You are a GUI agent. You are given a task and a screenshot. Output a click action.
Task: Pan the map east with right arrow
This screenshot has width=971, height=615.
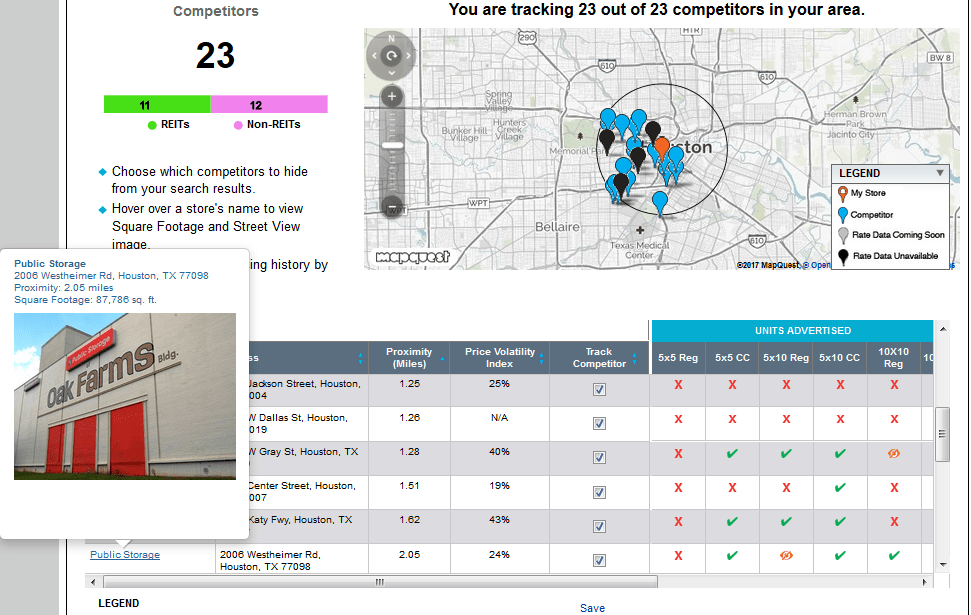point(409,56)
